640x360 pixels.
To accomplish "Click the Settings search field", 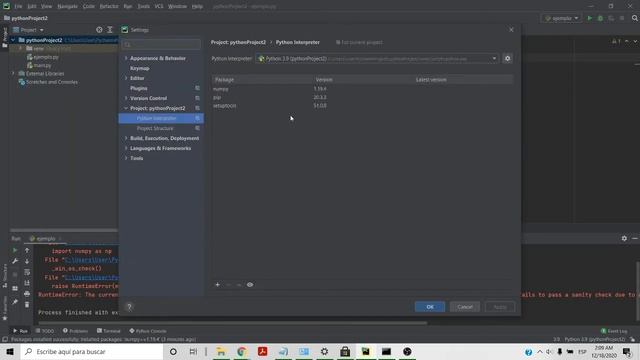I will pos(161,44).
